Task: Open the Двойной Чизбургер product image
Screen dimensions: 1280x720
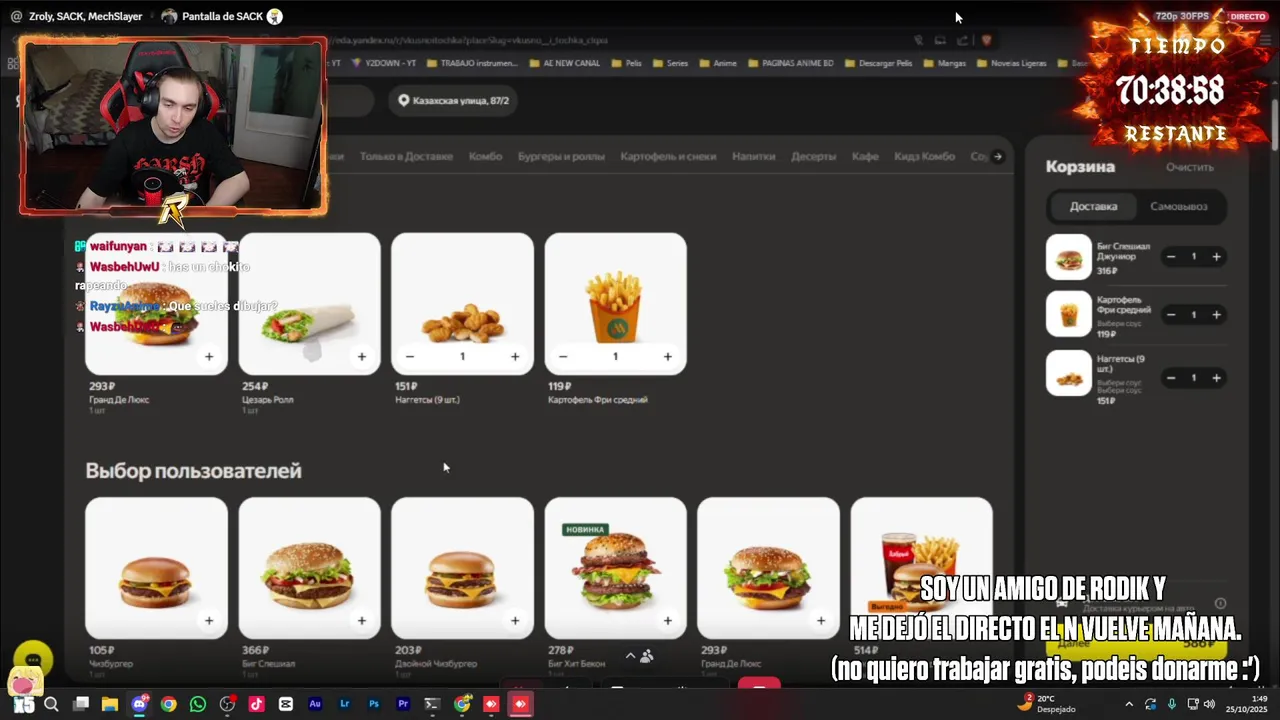Action: (x=462, y=568)
